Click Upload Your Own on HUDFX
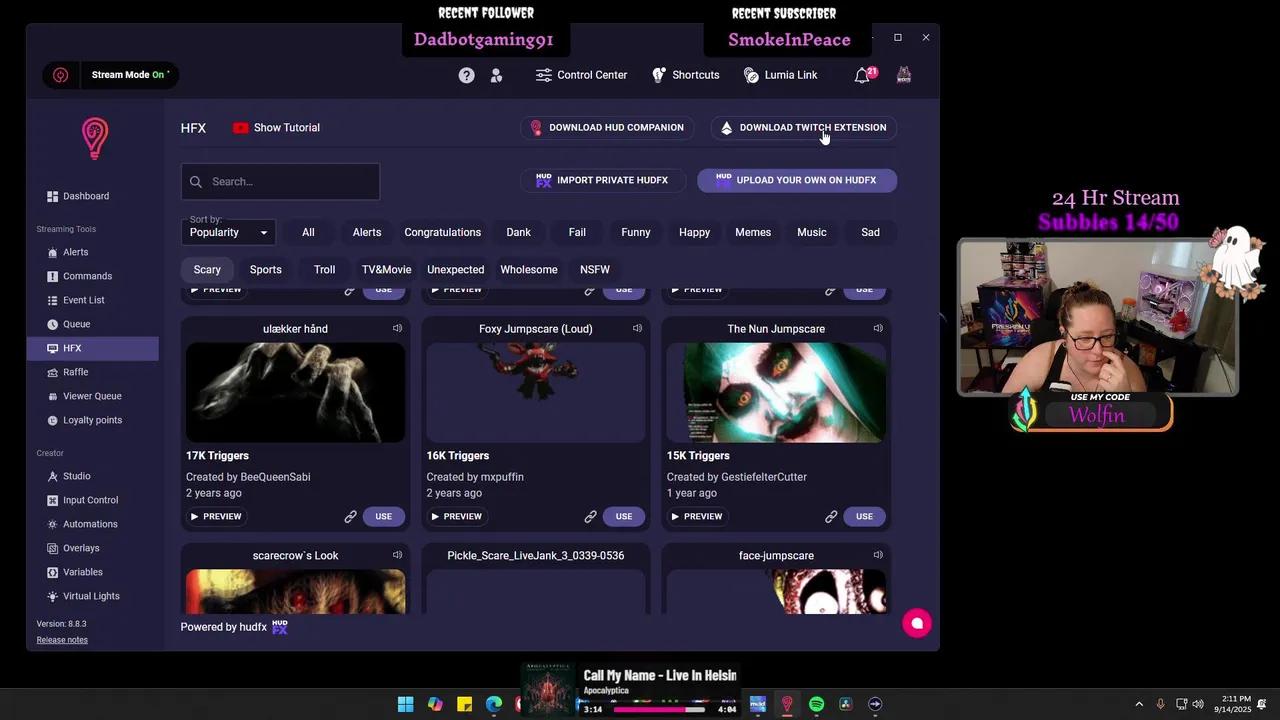This screenshot has width=1280, height=720. point(797,180)
